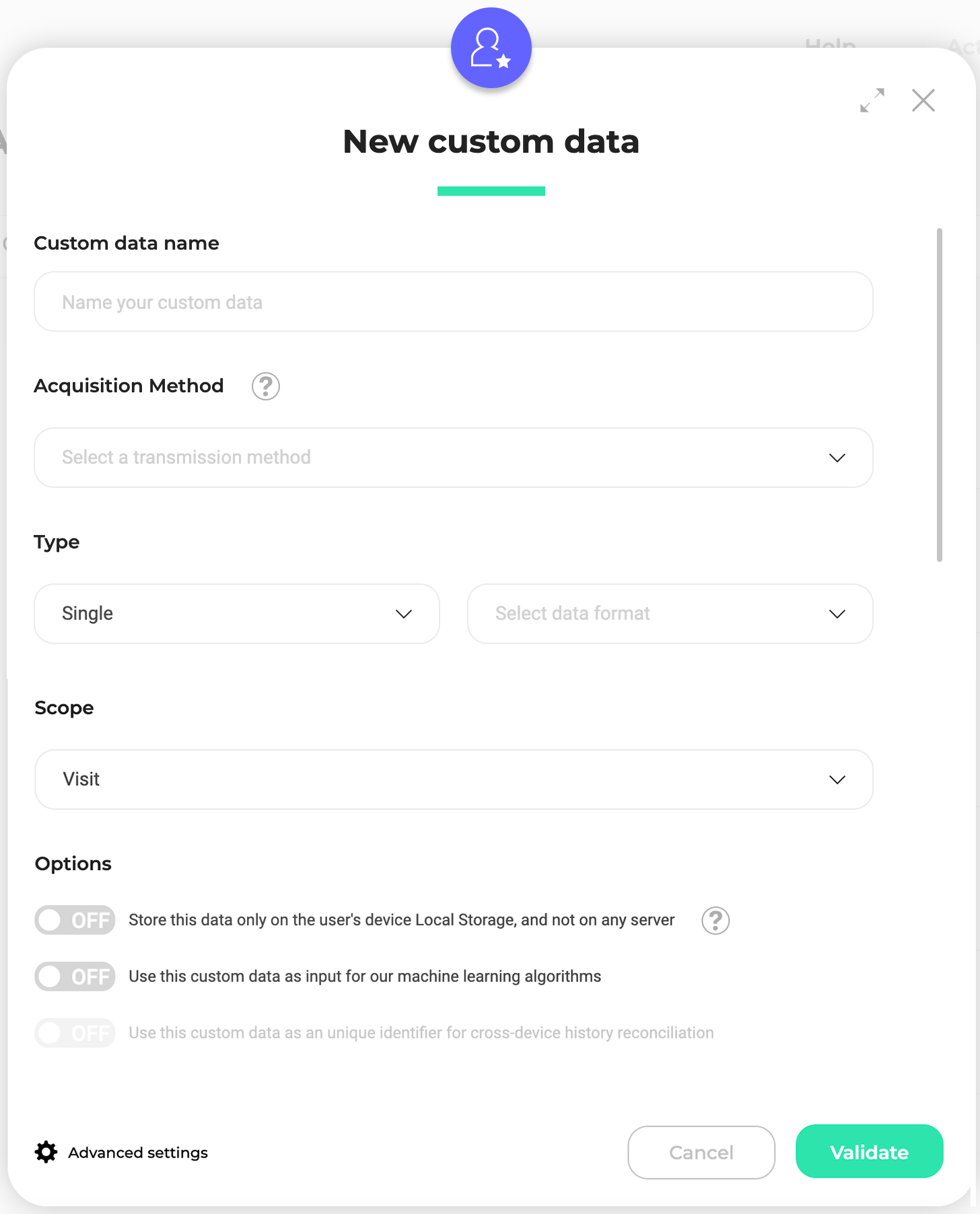
Task: Click the purple user-star custom data icon
Action: pyautogui.click(x=491, y=48)
